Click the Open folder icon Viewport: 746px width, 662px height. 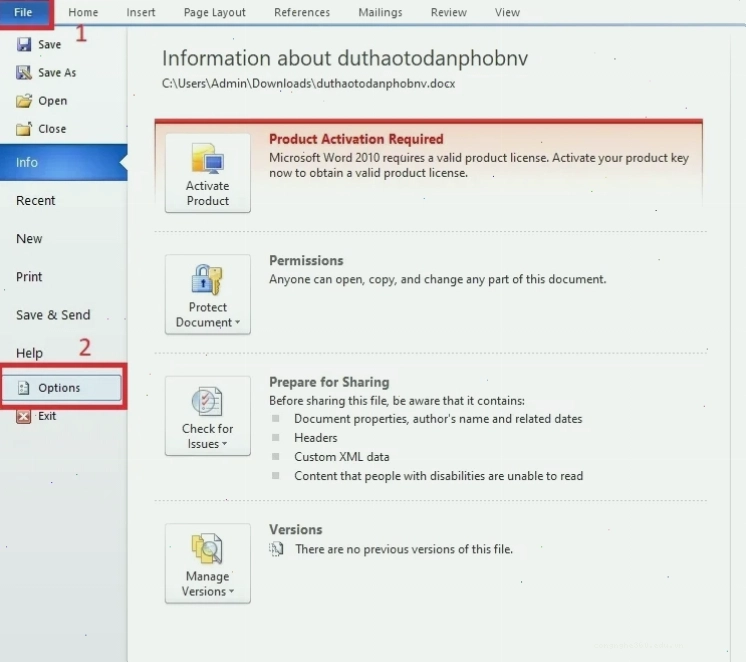pos(24,101)
